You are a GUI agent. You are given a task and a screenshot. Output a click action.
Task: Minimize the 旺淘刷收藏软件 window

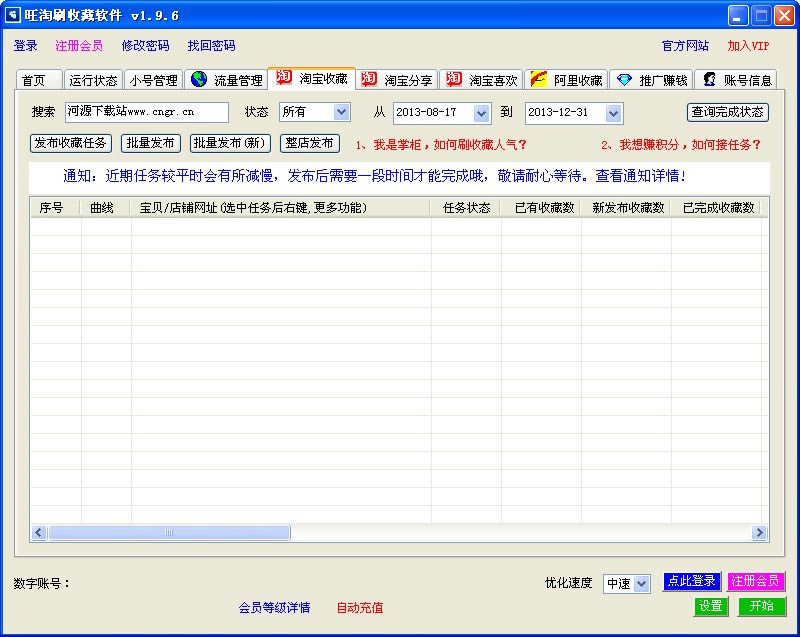[x=737, y=15]
